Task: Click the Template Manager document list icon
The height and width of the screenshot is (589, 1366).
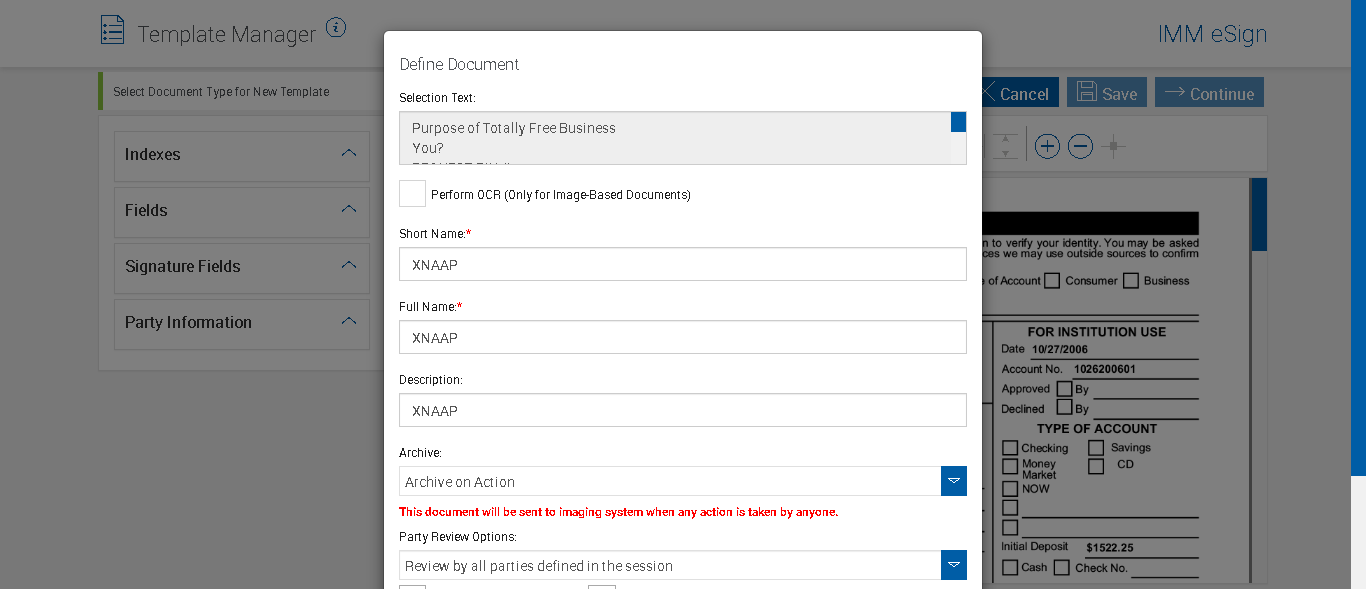Action: (113, 30)
